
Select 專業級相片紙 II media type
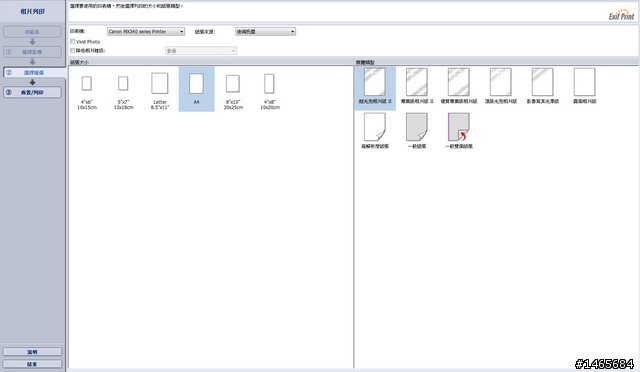(x=417, y=86)
